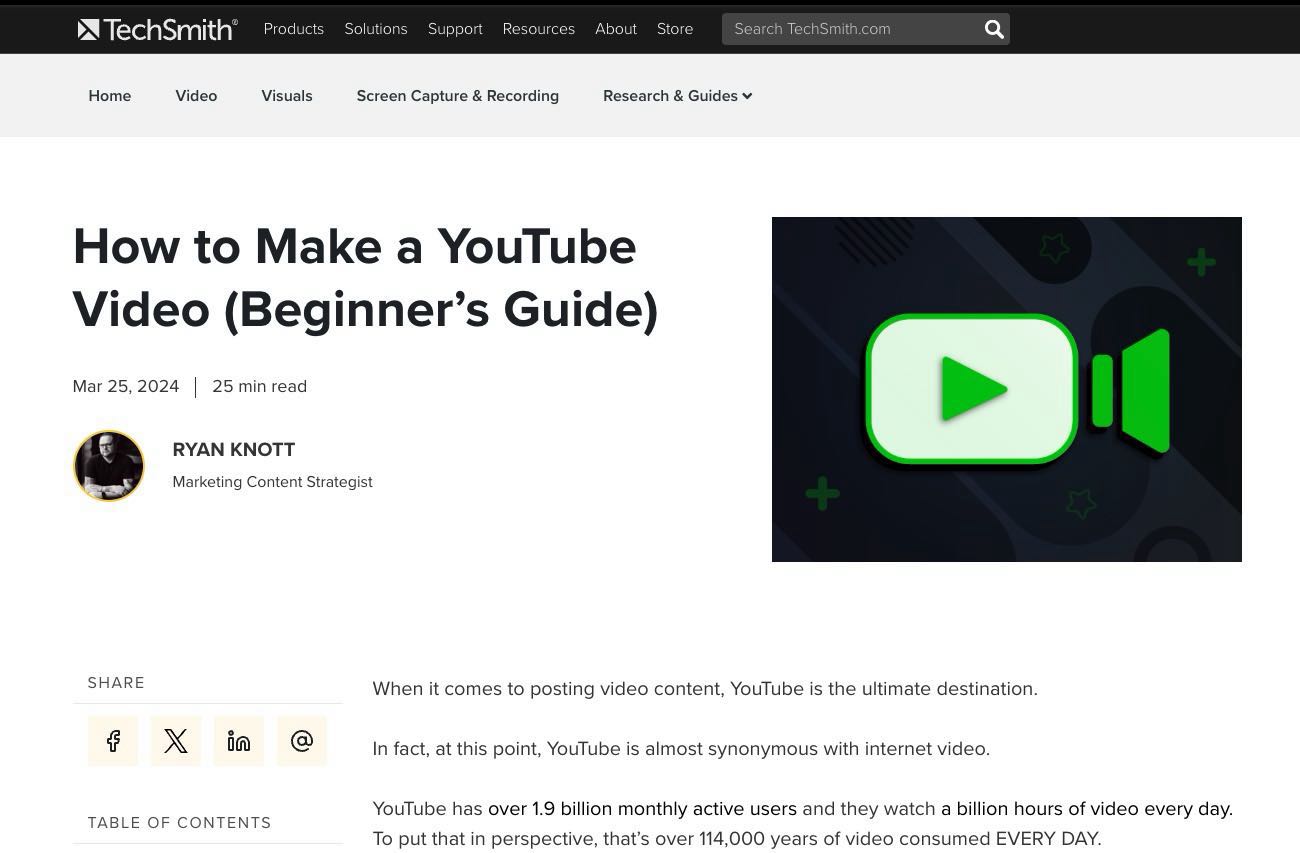Share article on X (Twitter)
Image resolution: width=1300 pixels, height=853 pixels.
click(x=176, y=741)
